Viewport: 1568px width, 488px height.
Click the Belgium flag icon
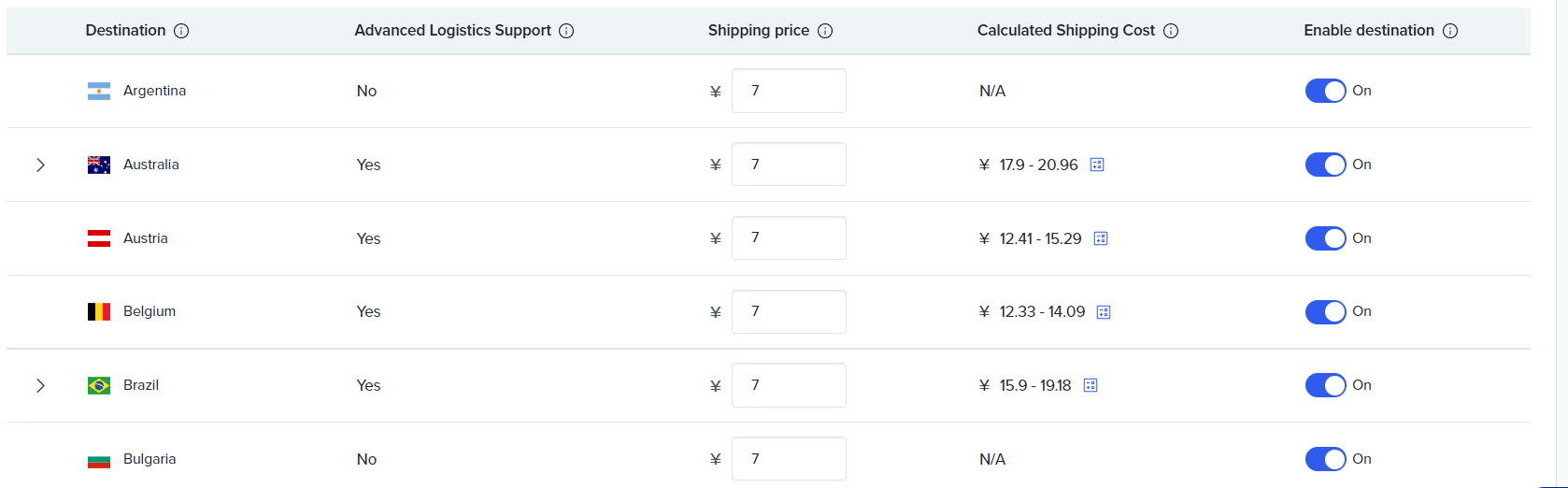99,311
